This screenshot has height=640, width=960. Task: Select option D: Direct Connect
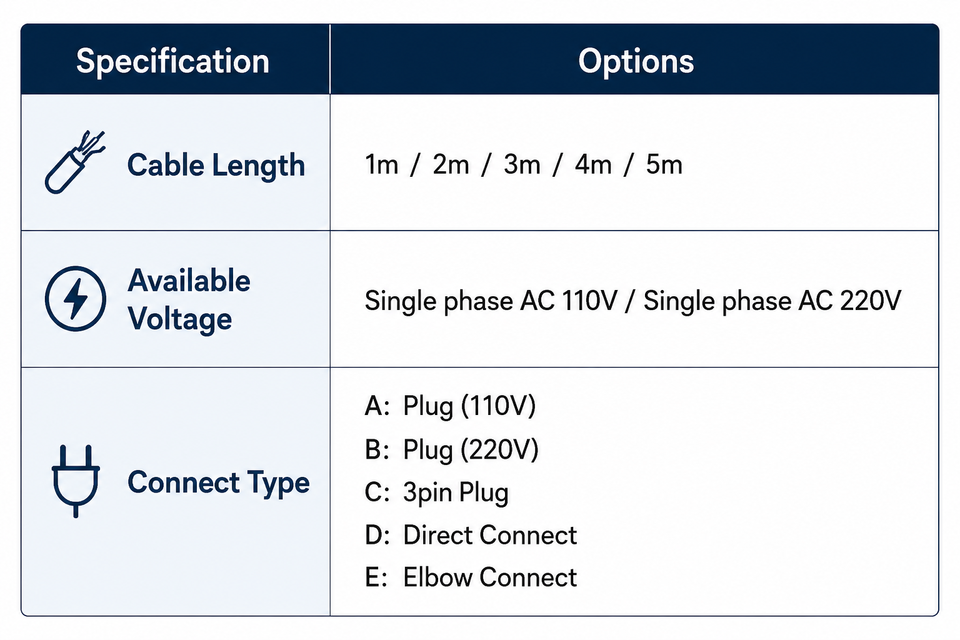tap(471, 535)
